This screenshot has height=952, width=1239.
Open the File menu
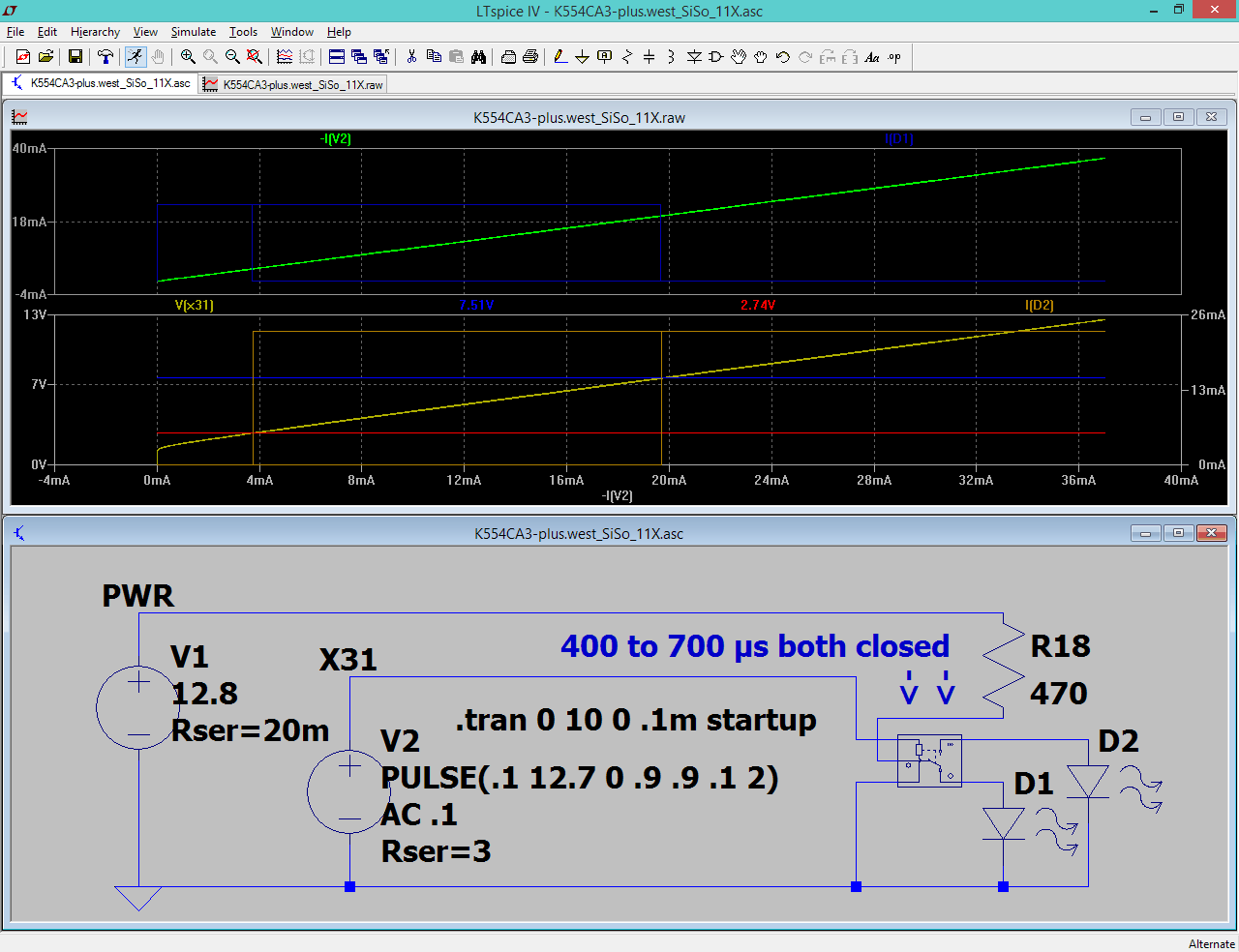[x=15, y=32]
